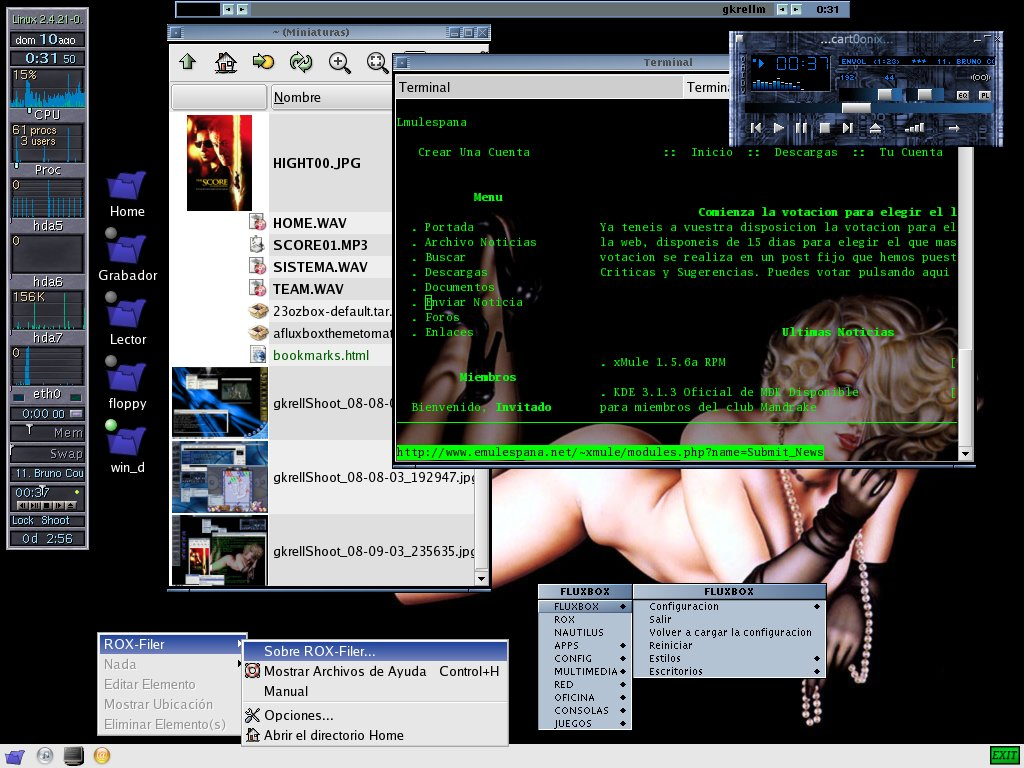The width and height of the screenshot is (1024, 768).
Task: Click the XMMS balance slider
Action: 925,95
